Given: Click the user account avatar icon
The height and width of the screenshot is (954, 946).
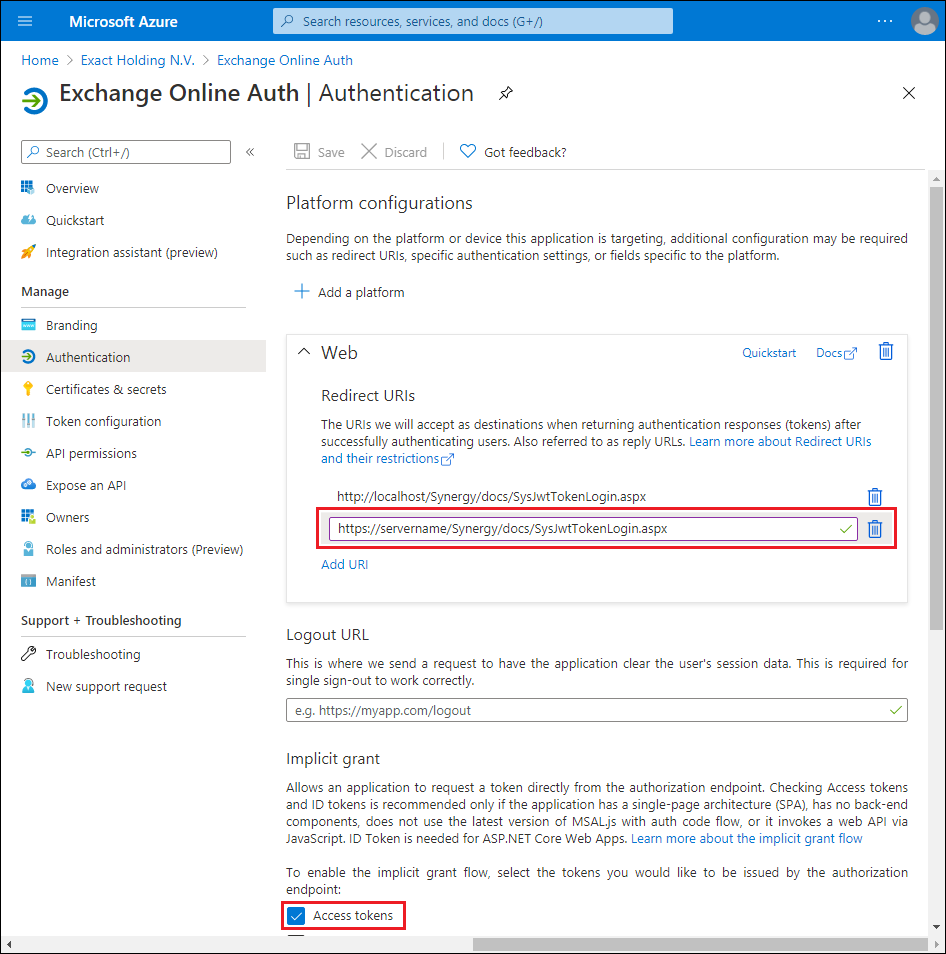Looking at the screenshot, I should [x=924, y=21].
